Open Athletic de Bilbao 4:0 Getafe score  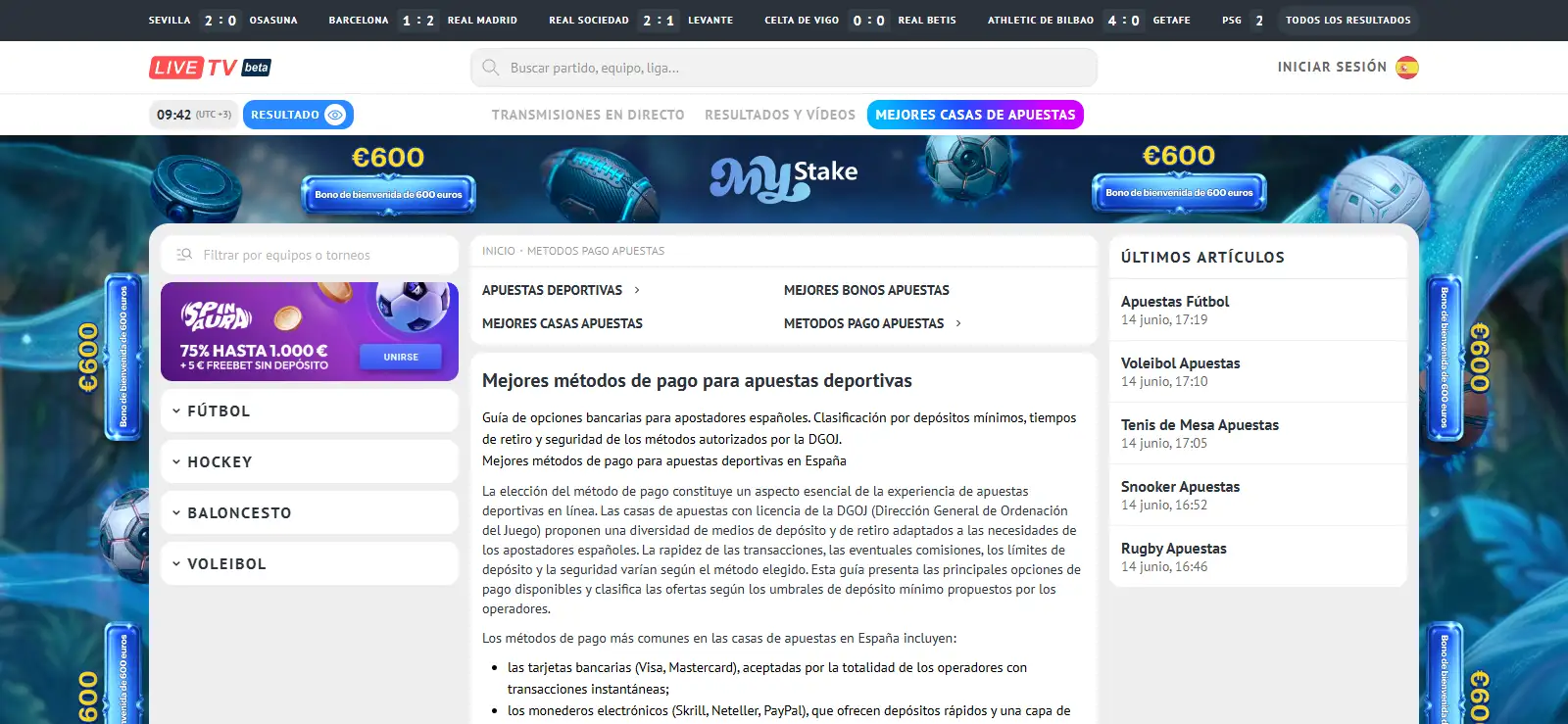[x=1089, y=20]
